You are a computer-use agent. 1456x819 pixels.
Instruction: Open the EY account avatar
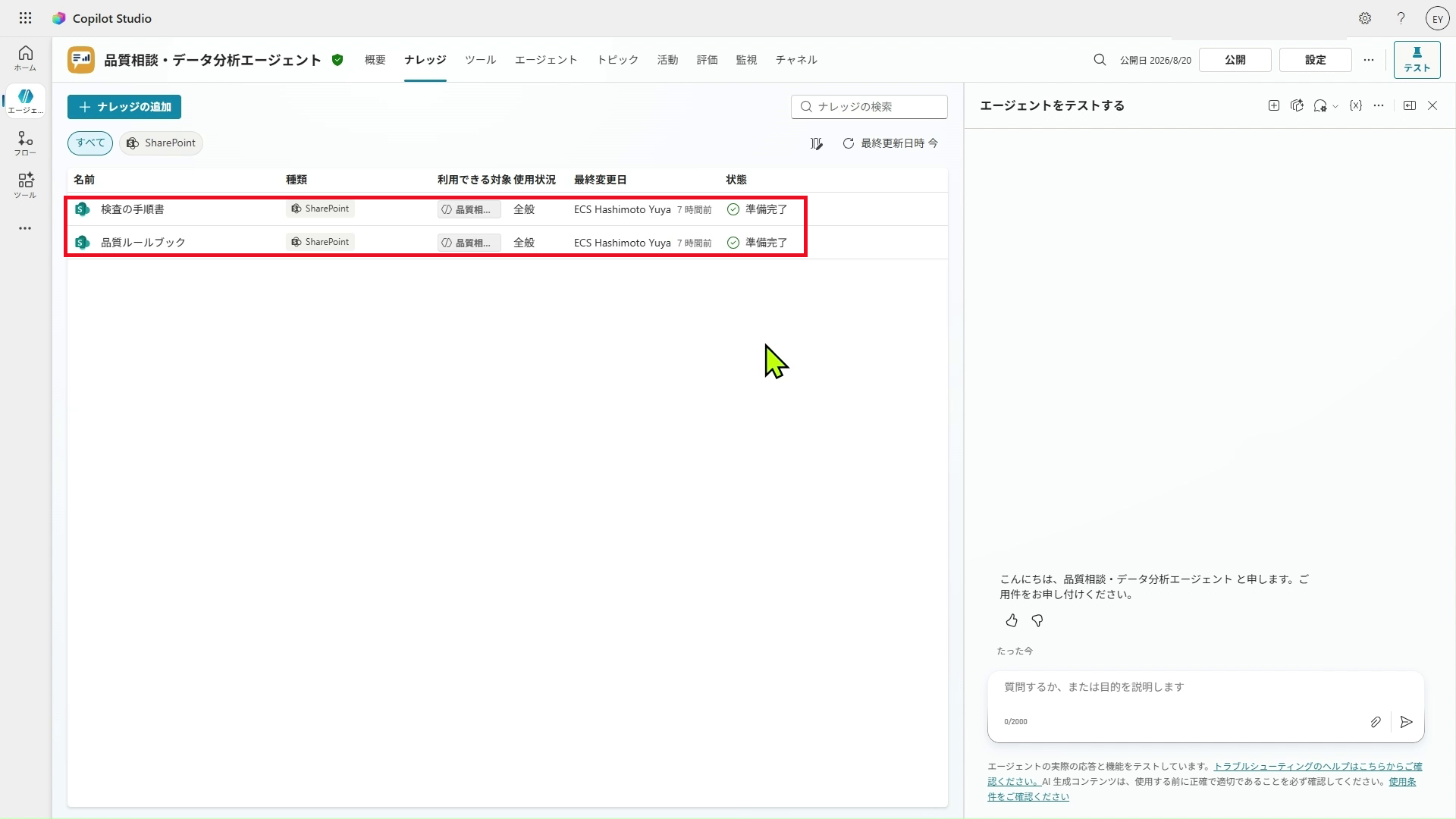(x=1437, y=19)
